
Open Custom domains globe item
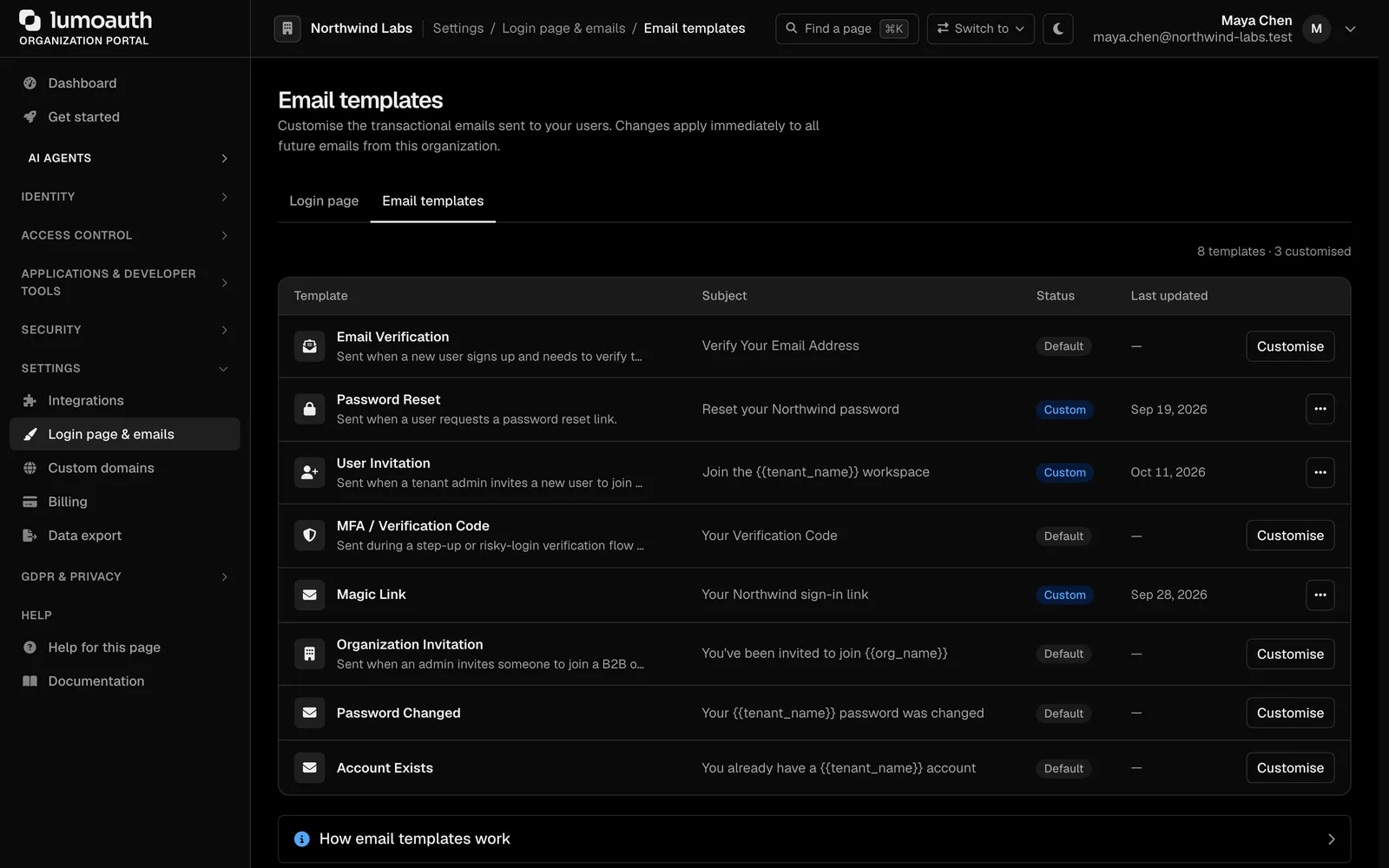tap(125, 468)
